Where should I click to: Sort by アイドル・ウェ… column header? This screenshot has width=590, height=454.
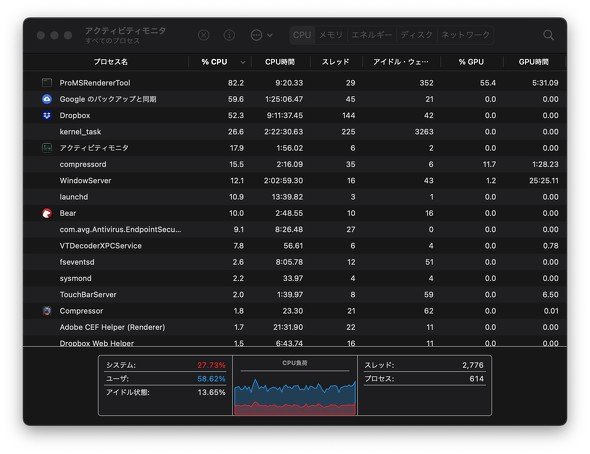[x=401, y=62]
